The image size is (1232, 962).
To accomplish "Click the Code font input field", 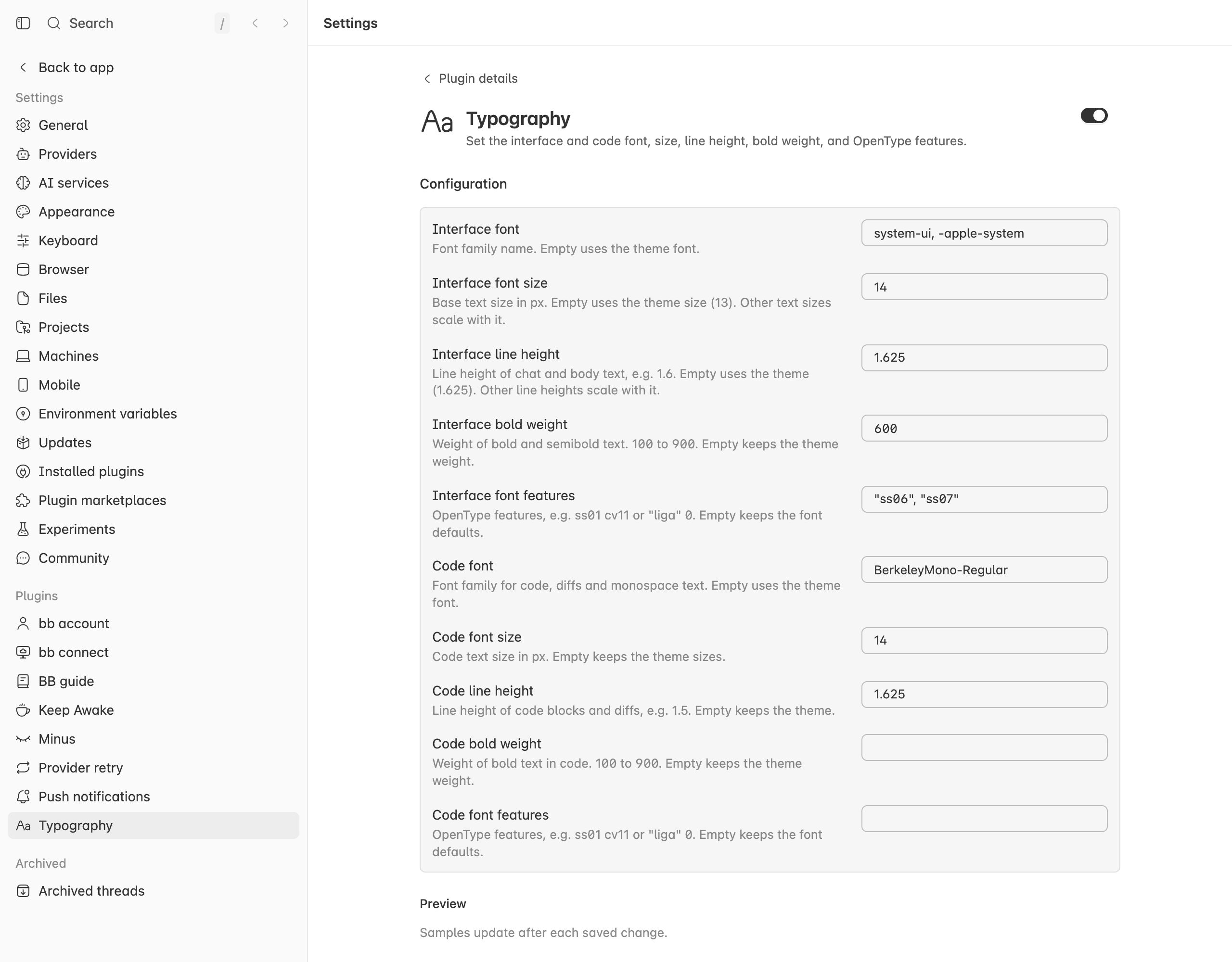I will pos(984,570).
